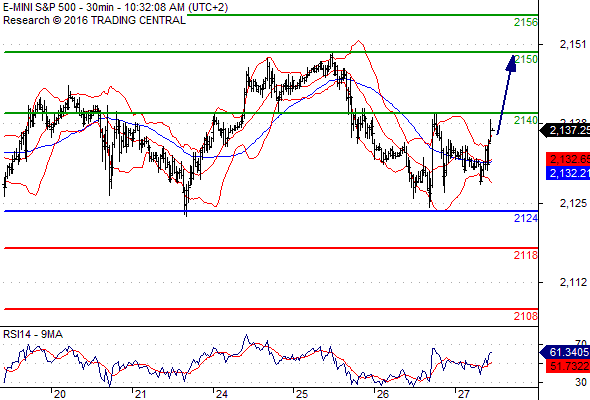Viewport: 590px width, 400px height.
Task: Click the red 51.7322 RSI average tag
Action: tap(568, 366)
